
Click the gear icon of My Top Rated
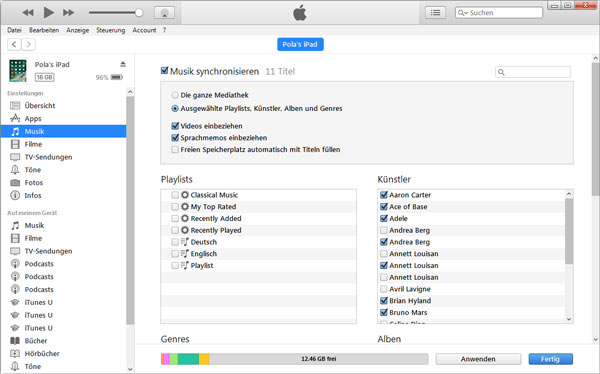pos(185,207)
